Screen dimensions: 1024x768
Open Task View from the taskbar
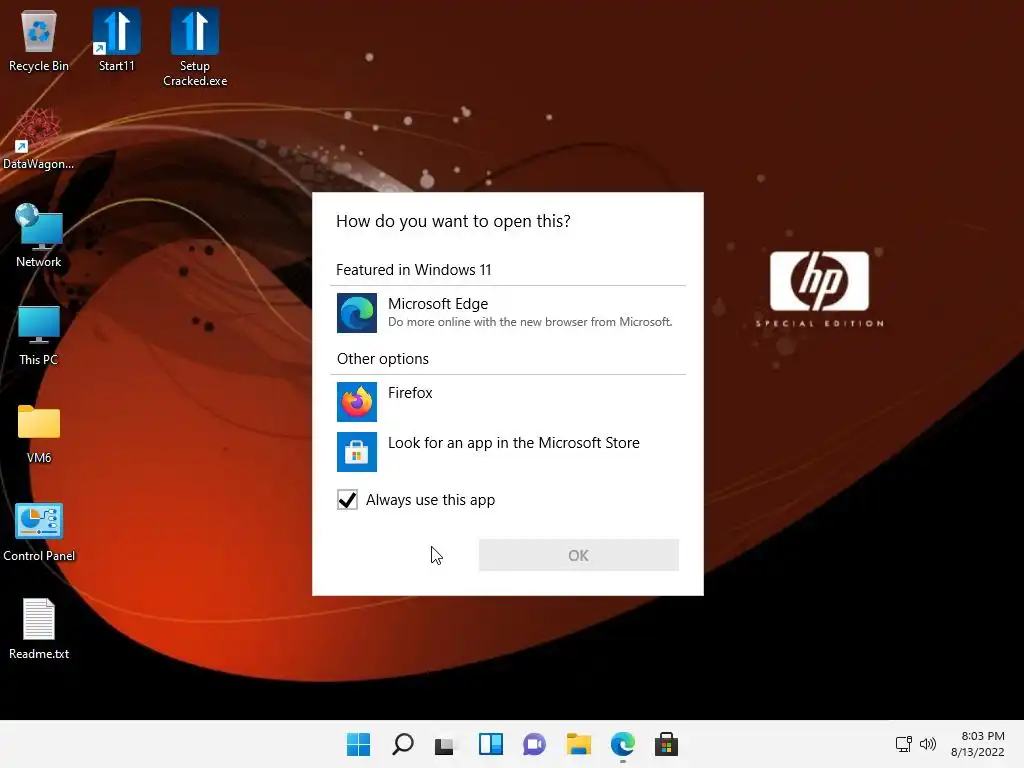point(445,744)
